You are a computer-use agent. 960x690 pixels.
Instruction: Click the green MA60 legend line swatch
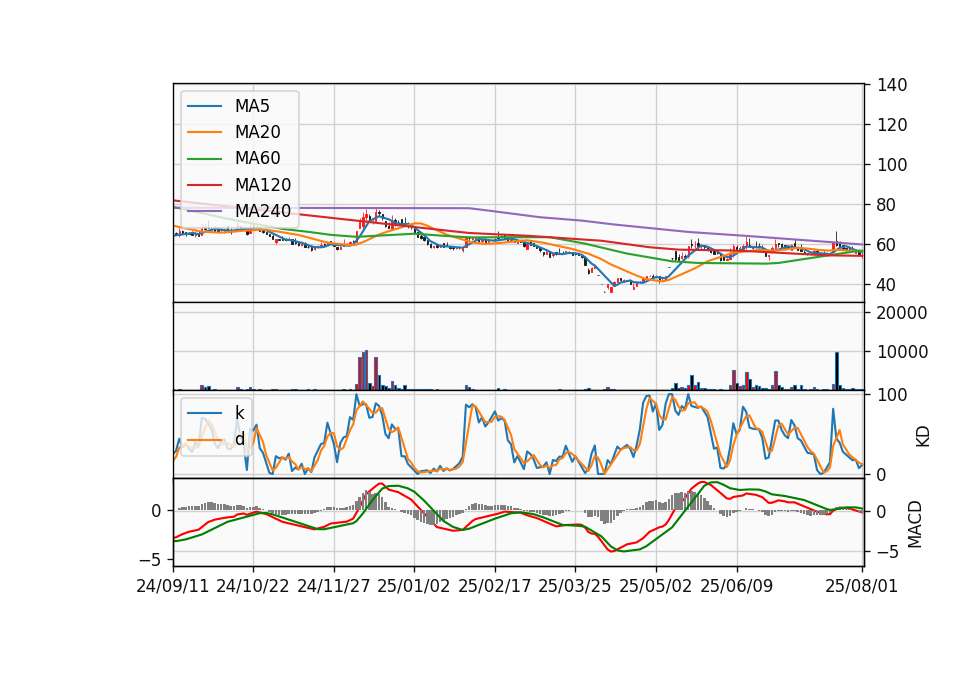204,159
